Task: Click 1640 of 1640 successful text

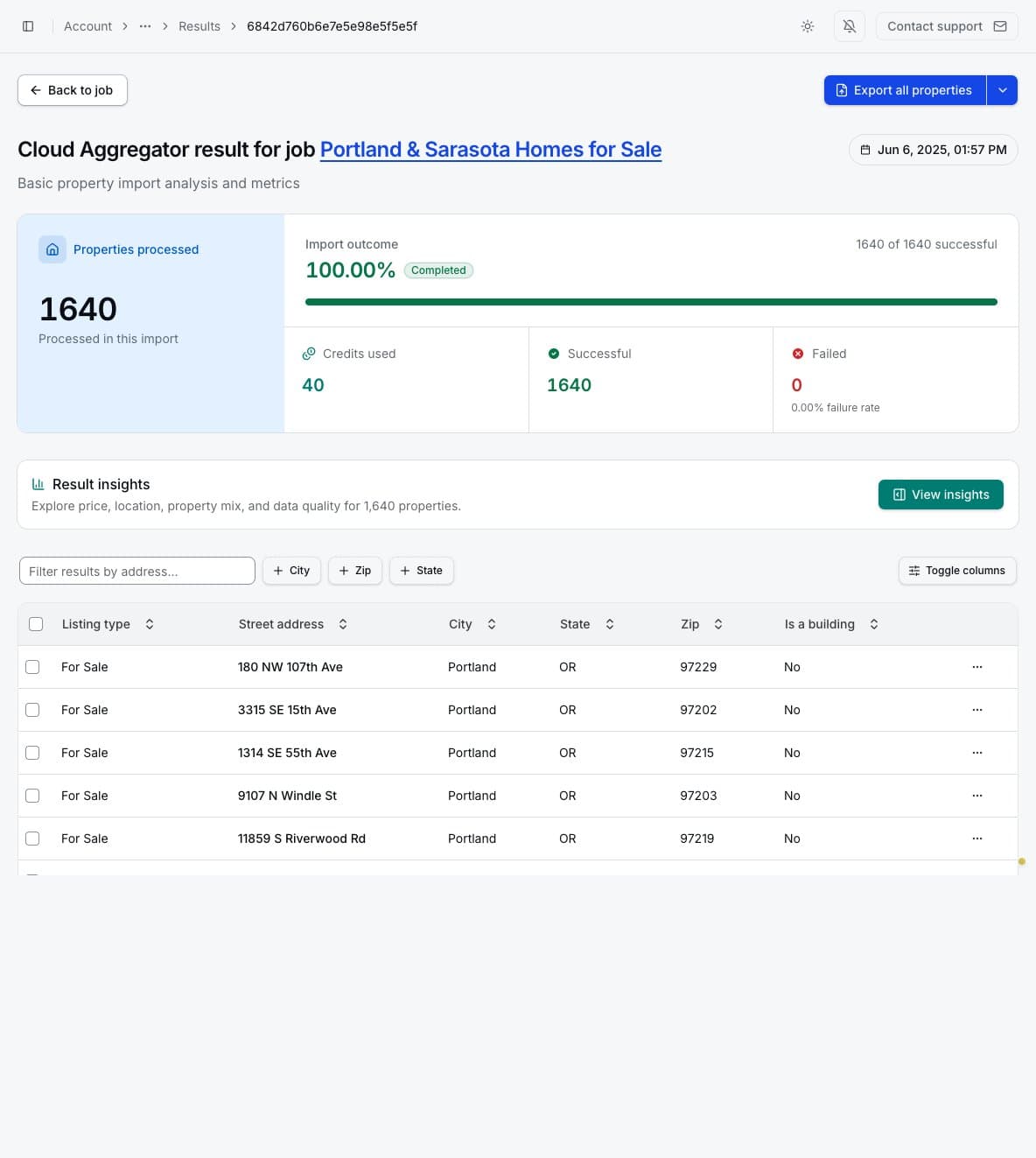Action: pyautogui.click(x=927, y=244)
